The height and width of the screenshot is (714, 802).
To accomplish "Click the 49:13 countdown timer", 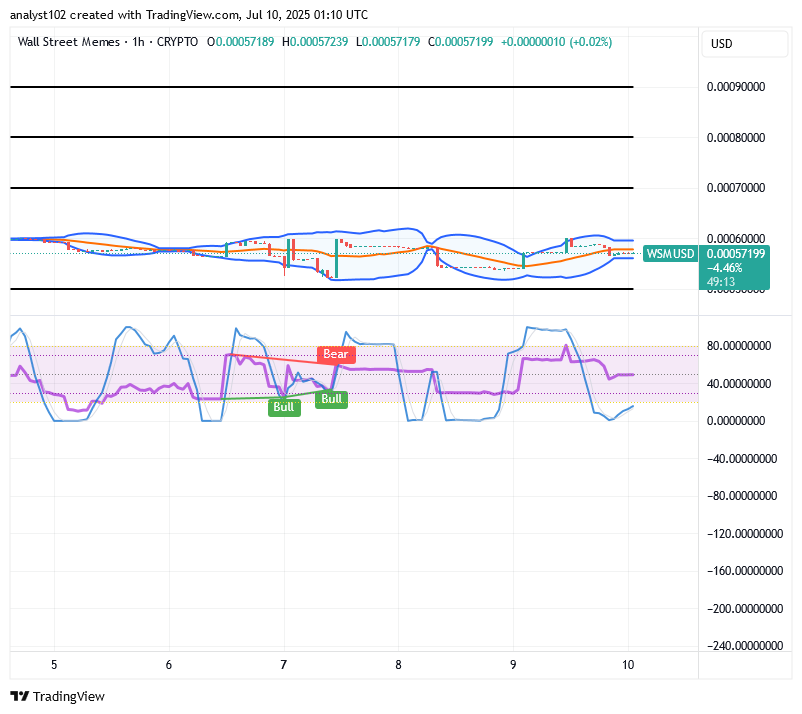I will tap(721, 282).
